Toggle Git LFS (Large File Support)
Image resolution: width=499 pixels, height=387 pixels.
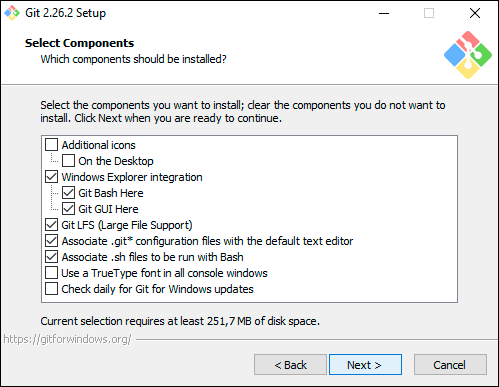(x=51, y=225)
